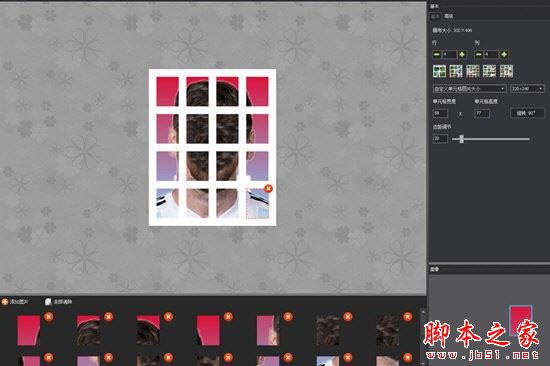Click the add-image plus icon in the bottom bar
Screen dimensions: 550x366
(5, 301)
